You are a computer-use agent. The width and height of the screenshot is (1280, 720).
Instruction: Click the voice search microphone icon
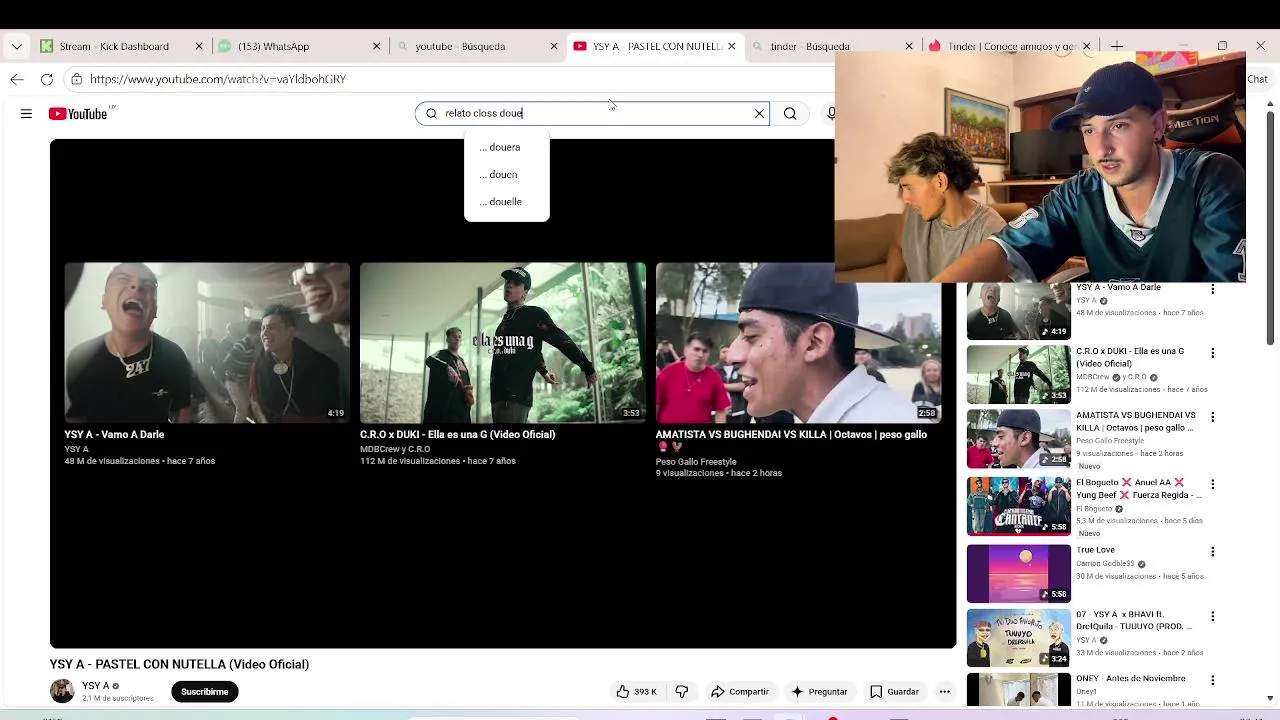tap(830, 113)
